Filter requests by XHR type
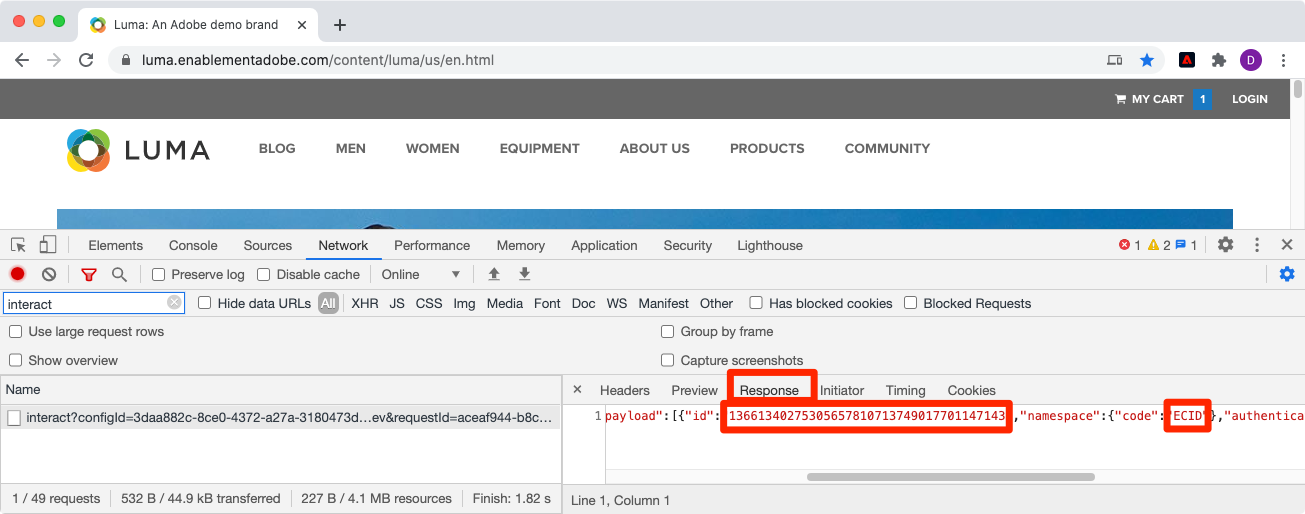The width and height of the screenshot is (1305, 514). (x=365, y=303)
